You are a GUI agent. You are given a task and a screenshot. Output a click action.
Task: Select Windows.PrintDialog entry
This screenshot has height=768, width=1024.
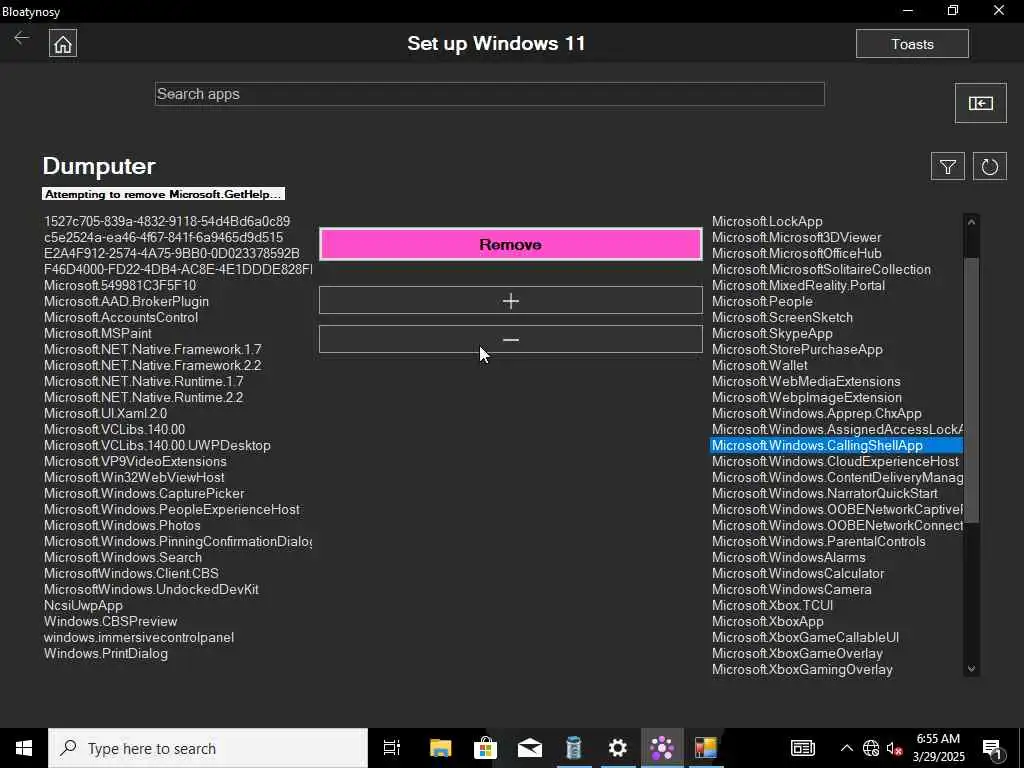tap(106, 654)
